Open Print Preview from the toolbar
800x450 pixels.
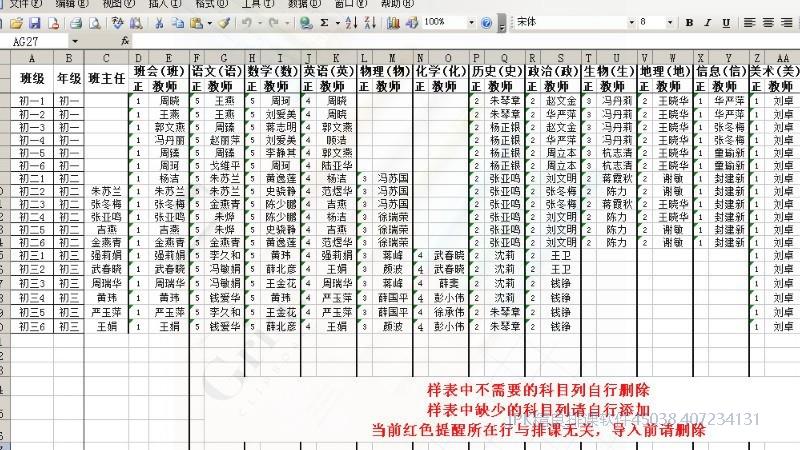(x=95, y=23)
